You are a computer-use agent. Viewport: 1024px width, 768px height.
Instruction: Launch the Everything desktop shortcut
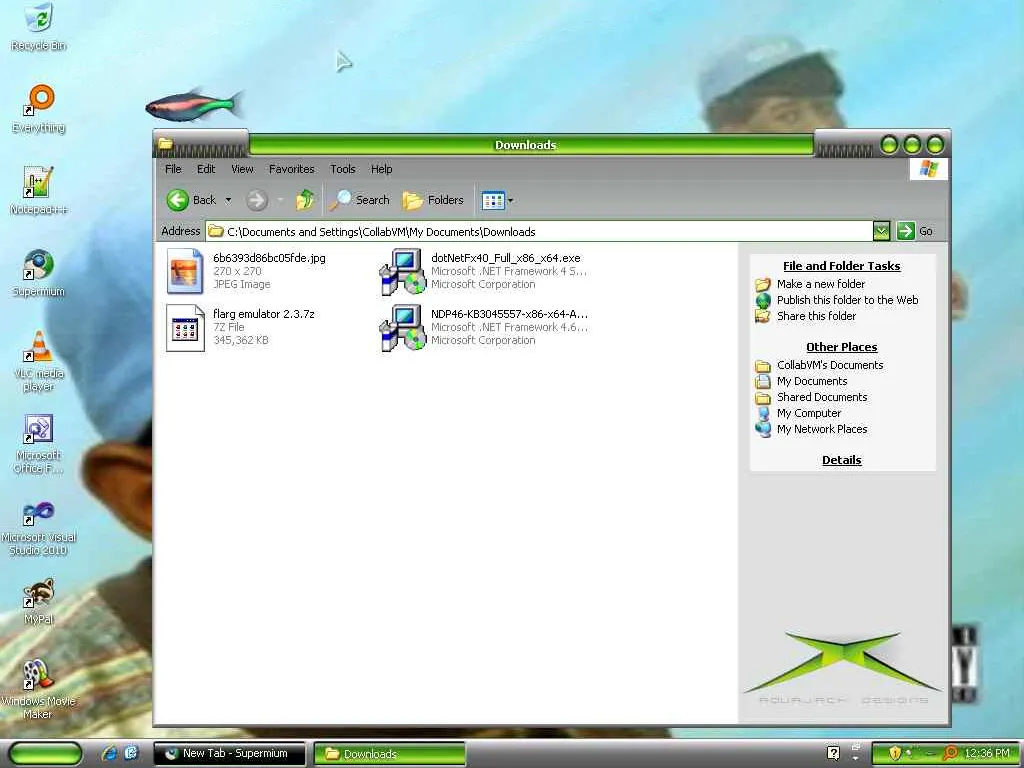(x=39, y=109)
